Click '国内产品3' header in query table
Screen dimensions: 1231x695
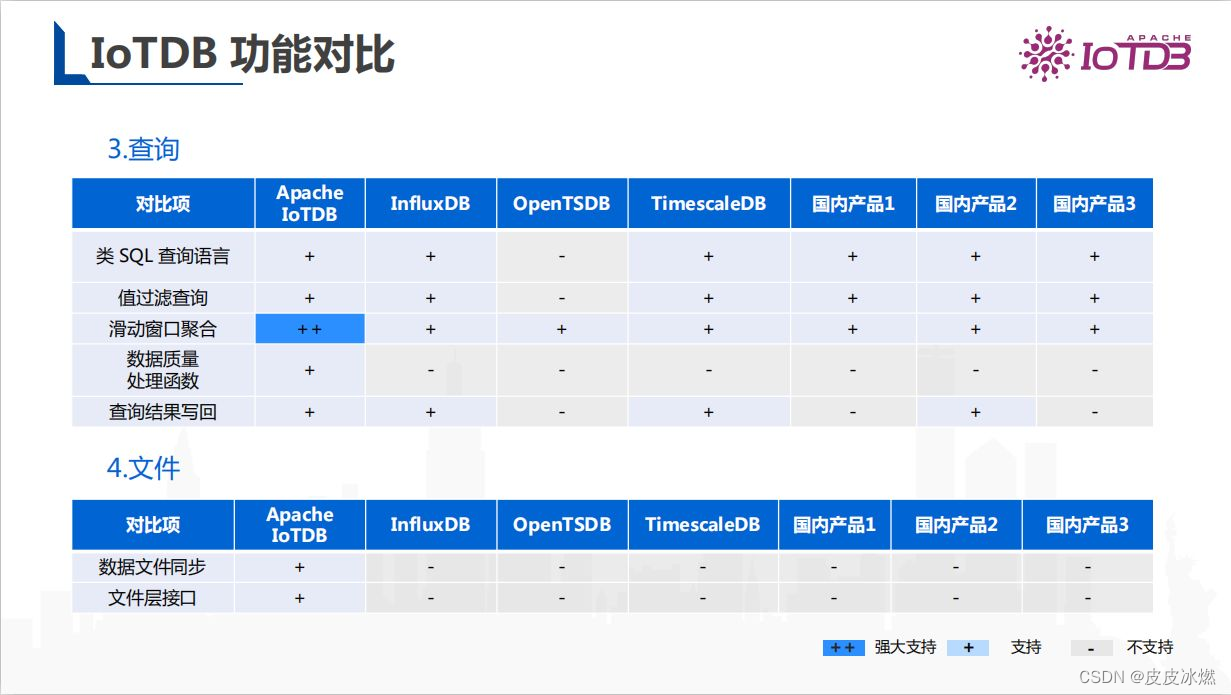point(1095,204)
